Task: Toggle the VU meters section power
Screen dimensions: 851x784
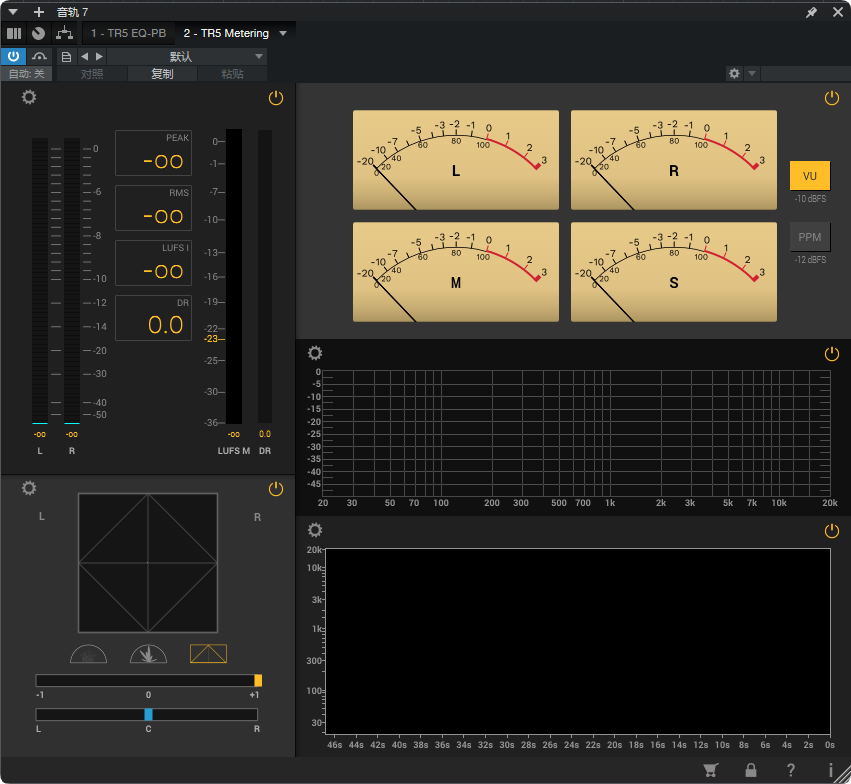Action: 831,98
